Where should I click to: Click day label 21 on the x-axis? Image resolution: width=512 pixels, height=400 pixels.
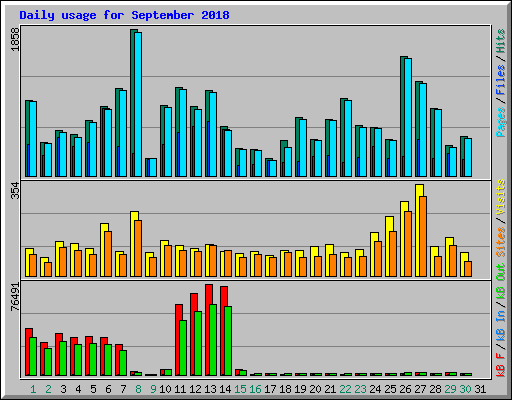coord(330,389)
